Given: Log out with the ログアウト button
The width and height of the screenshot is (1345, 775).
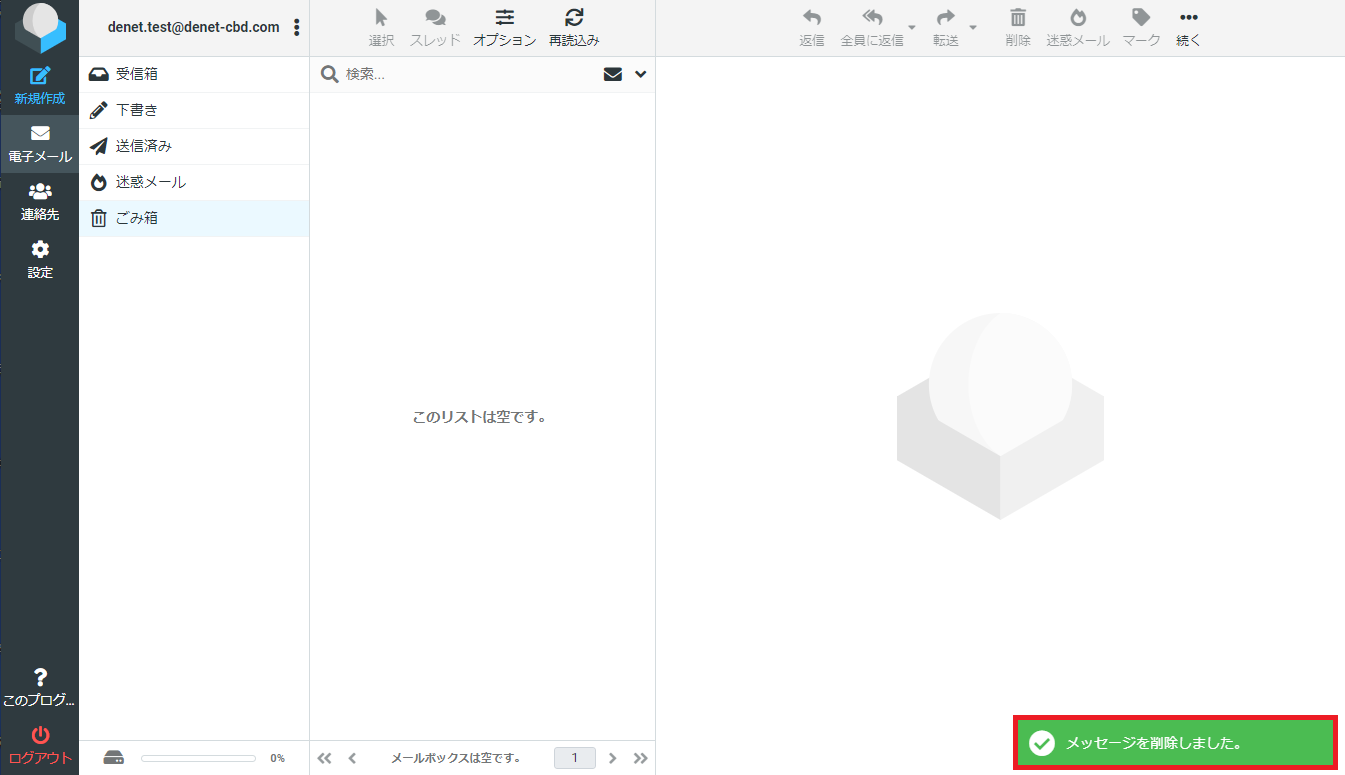Looking at the screenshot, I should [40, 746].
